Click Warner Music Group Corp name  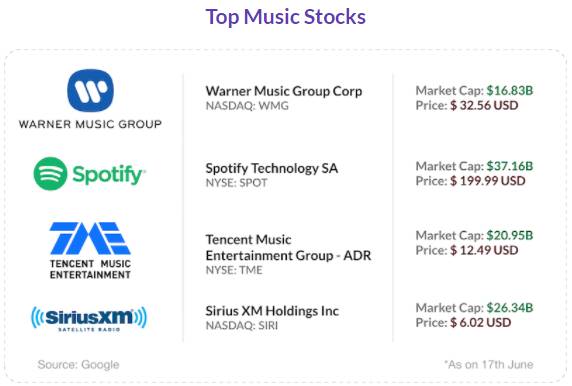coord(284,91)
